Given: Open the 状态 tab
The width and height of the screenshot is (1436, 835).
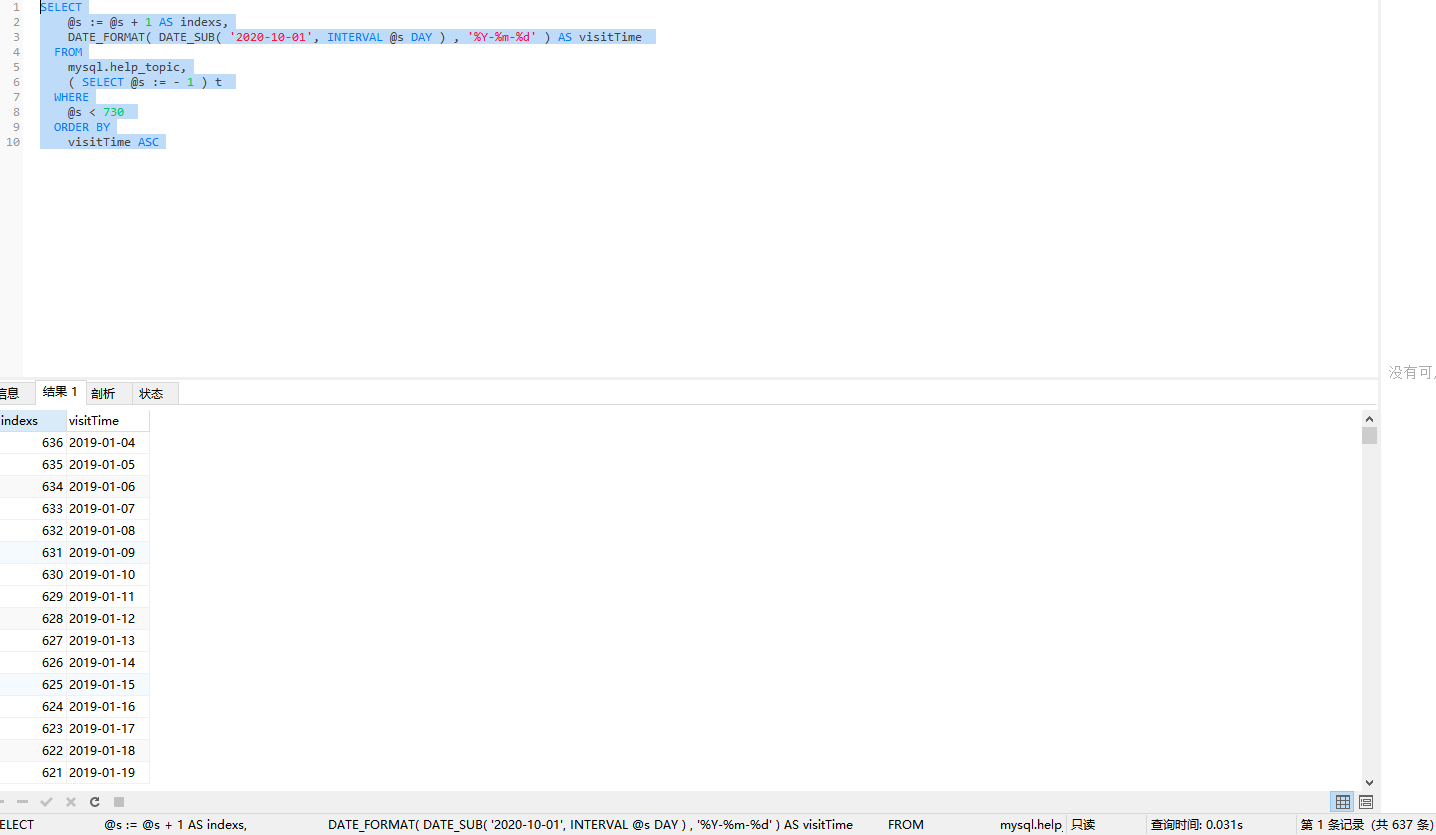Looking at the screenshot, I should 151,393.
